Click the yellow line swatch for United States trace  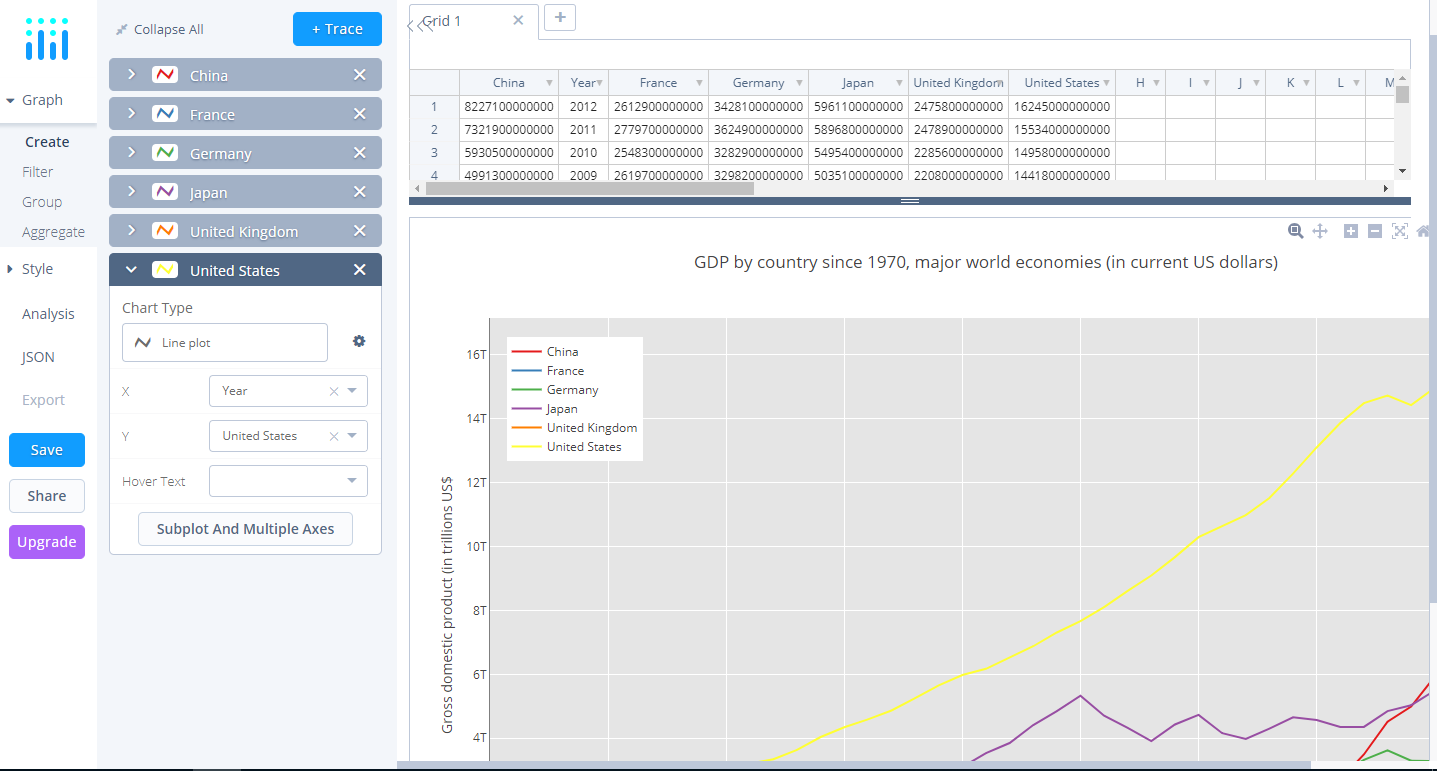coord(165,269)
